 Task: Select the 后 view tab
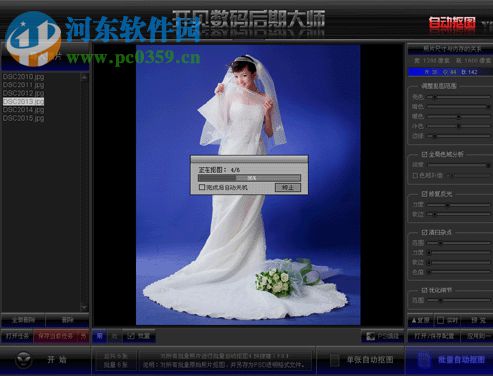click(x=114, y=336)
